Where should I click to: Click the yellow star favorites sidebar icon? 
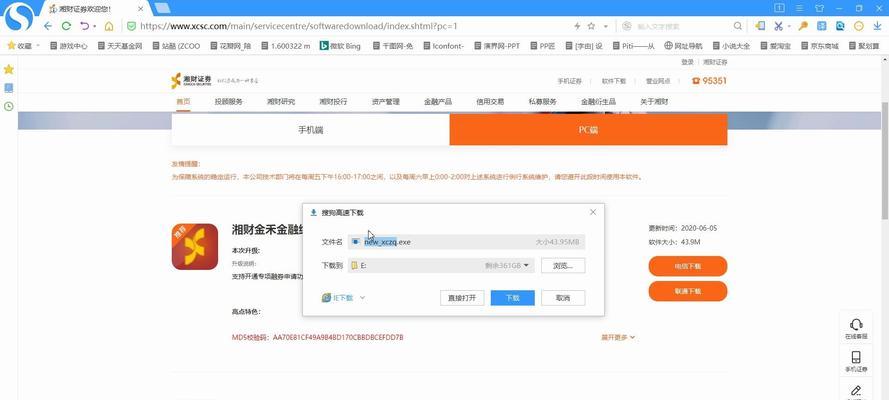click(9, 69)
